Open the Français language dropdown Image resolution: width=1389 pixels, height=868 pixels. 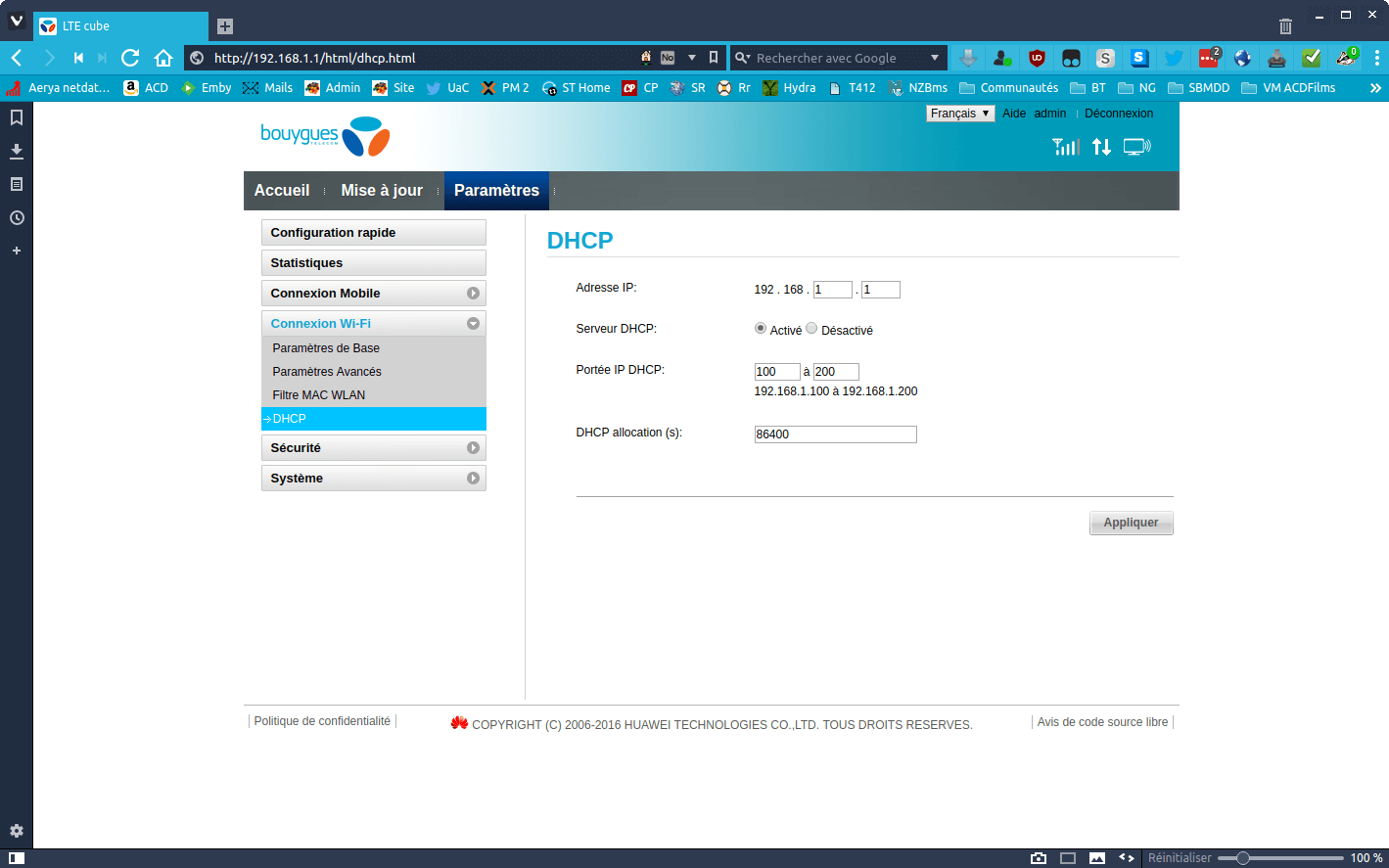(x=960, y=114)
